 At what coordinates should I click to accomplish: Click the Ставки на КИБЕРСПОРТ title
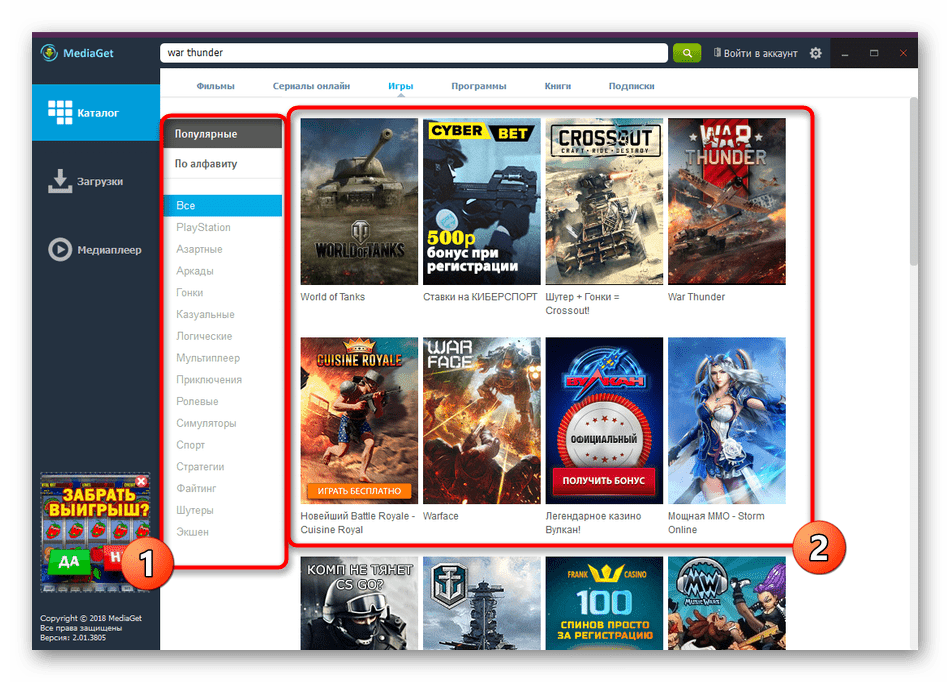[480, 297]
